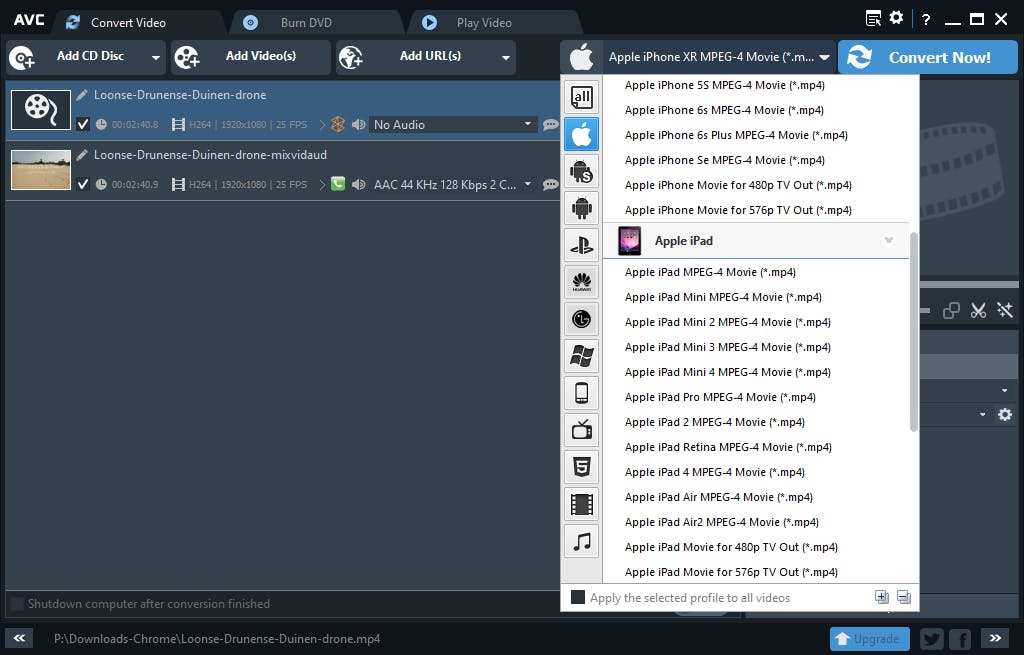Select the Windows devices category icon
The image size is (1024, 655).
581,357
